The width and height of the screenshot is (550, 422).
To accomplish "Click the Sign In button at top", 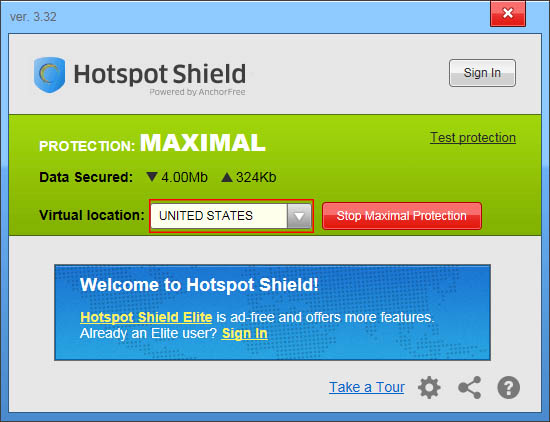I will point(482,73).
